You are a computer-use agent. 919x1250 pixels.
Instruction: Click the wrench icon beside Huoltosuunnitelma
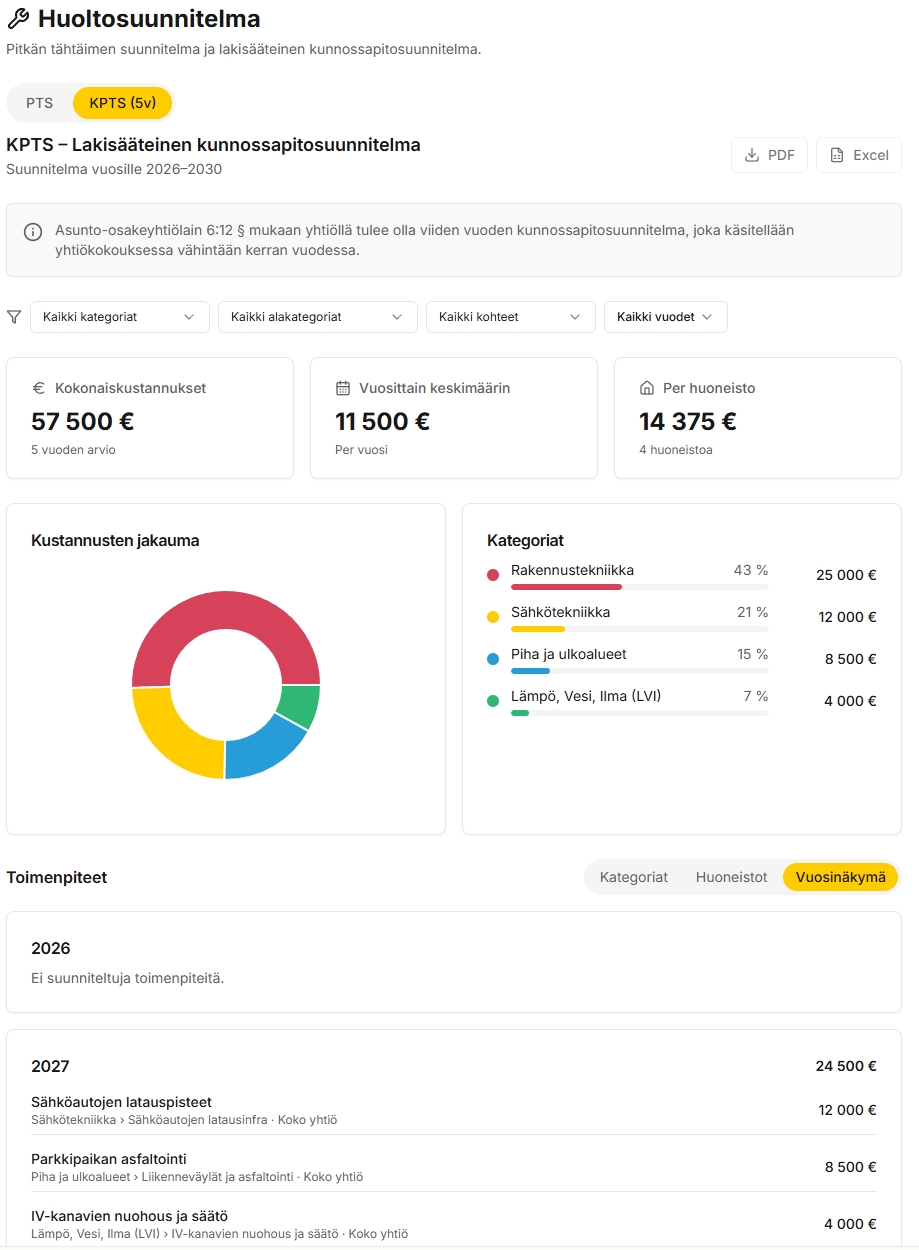(18, 18)
